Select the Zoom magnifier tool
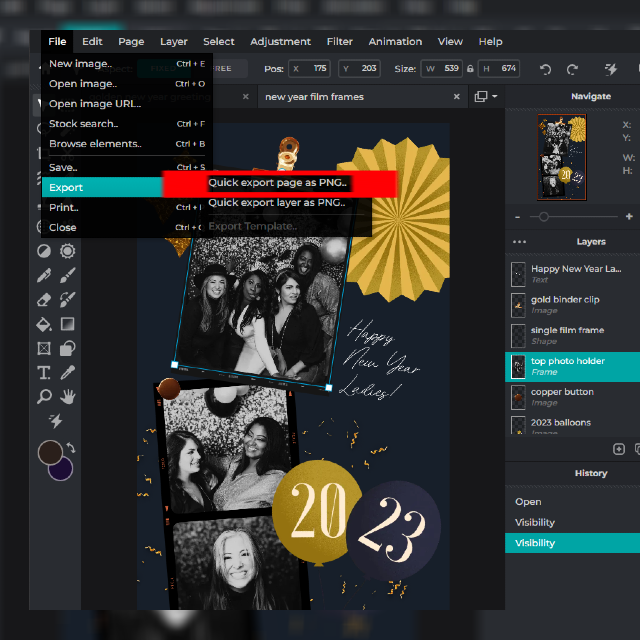Screen dimensions: 640x640 (44, 396)
